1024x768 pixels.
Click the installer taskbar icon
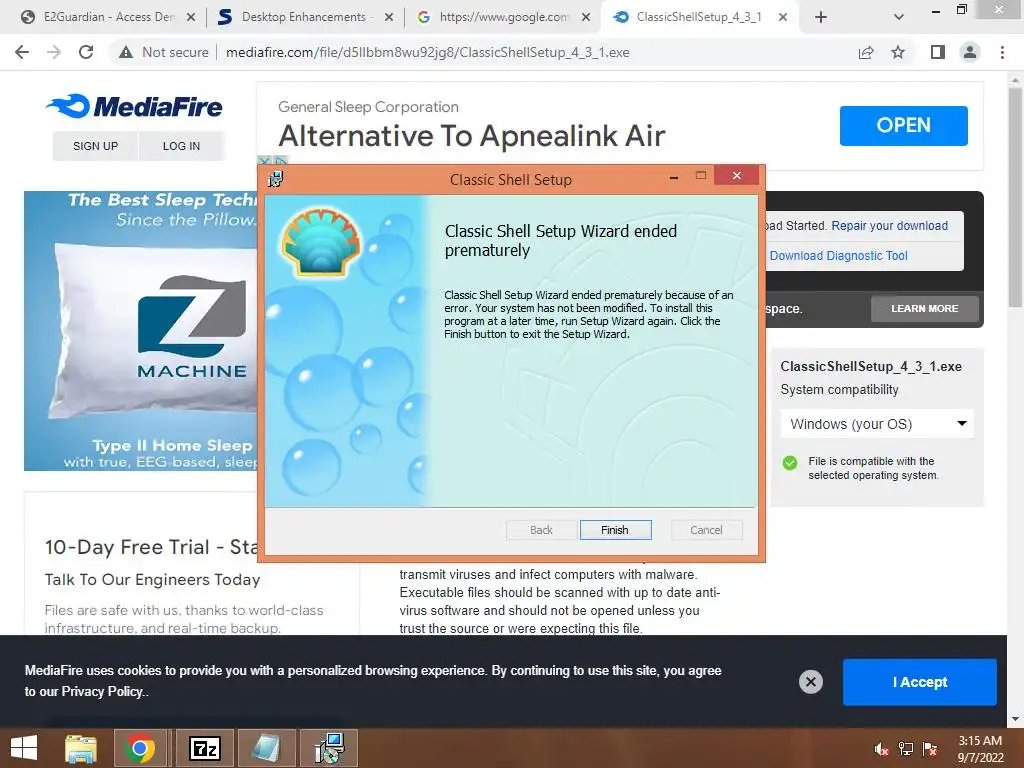(x=329, y=748)
